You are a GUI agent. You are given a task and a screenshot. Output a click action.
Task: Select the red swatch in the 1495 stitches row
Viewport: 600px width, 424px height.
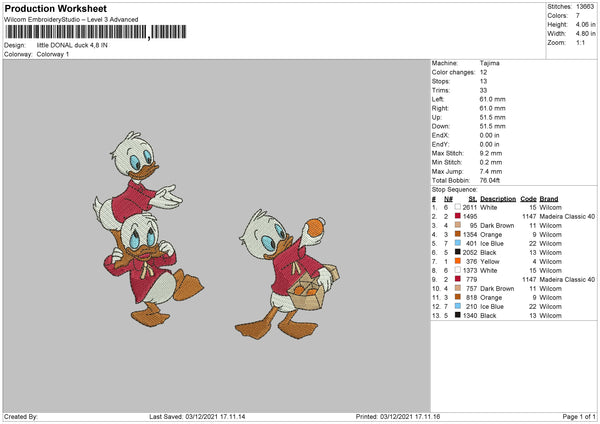(458, 216)
